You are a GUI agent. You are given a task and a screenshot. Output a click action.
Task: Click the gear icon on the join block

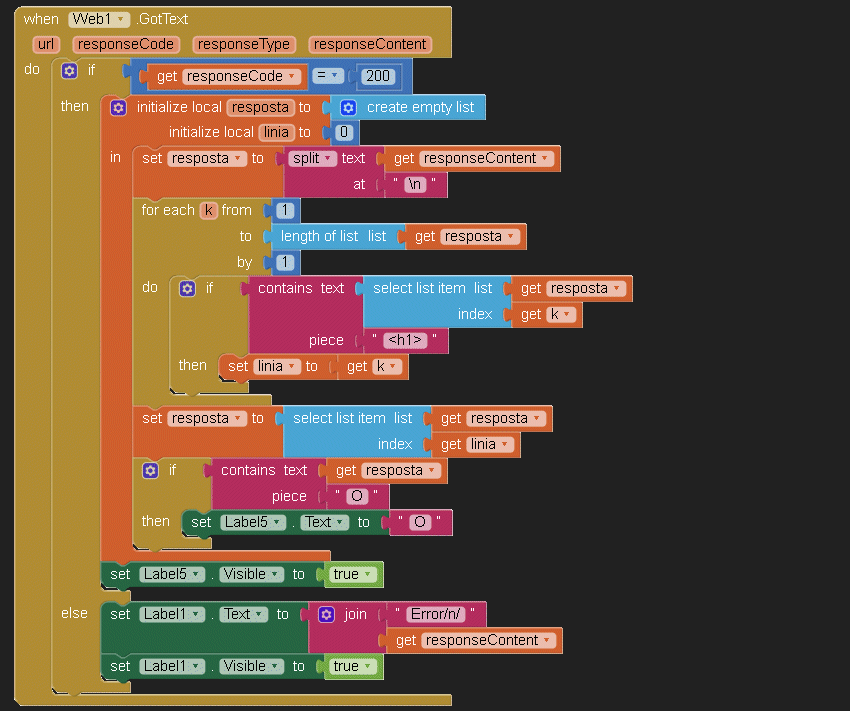326,614
